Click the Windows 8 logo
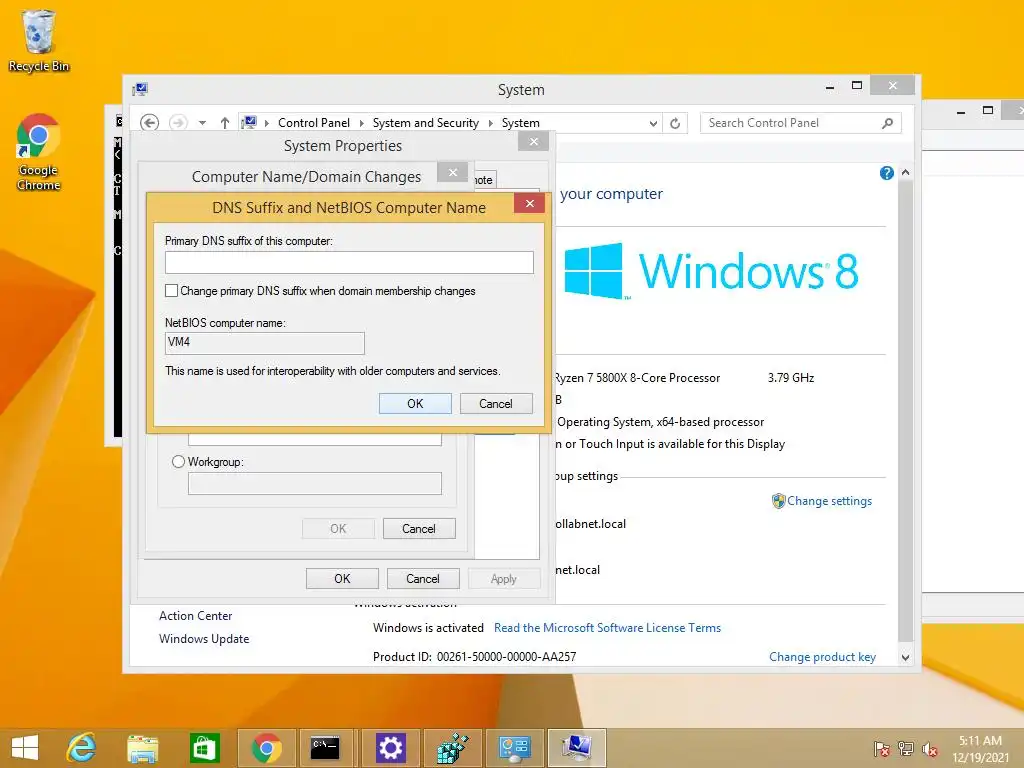Viewport: 1024px width, 768px height. pos(711,270)
